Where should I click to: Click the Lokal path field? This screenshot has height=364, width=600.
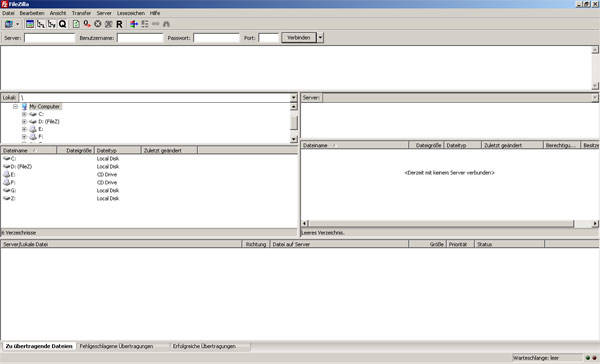point(155,98)
